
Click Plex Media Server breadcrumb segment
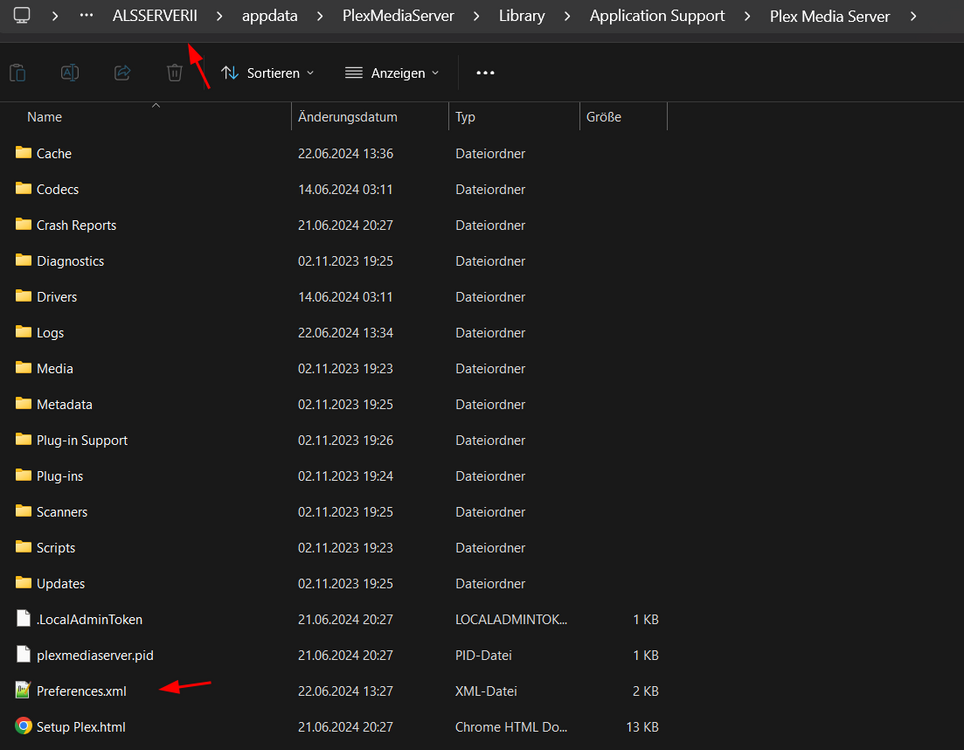pyautogui.click(x=829, y=17)
